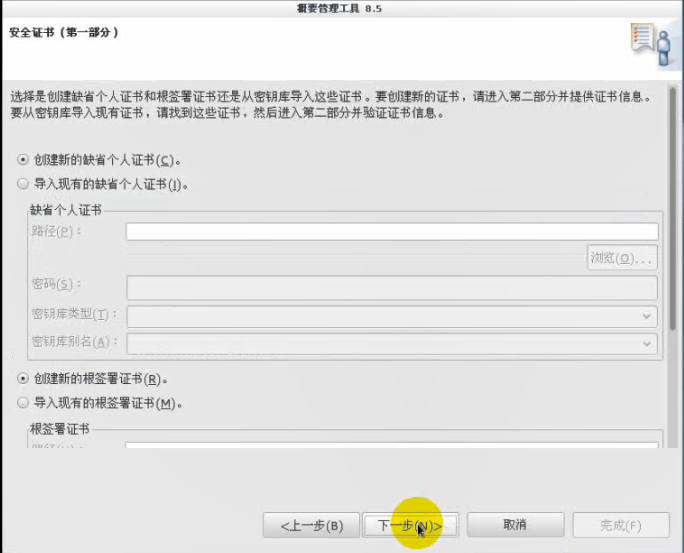The image size is (684, 553).
Task: Focus the 路径 field under 缺省个人证书
Action: click(x=391, y=232)
